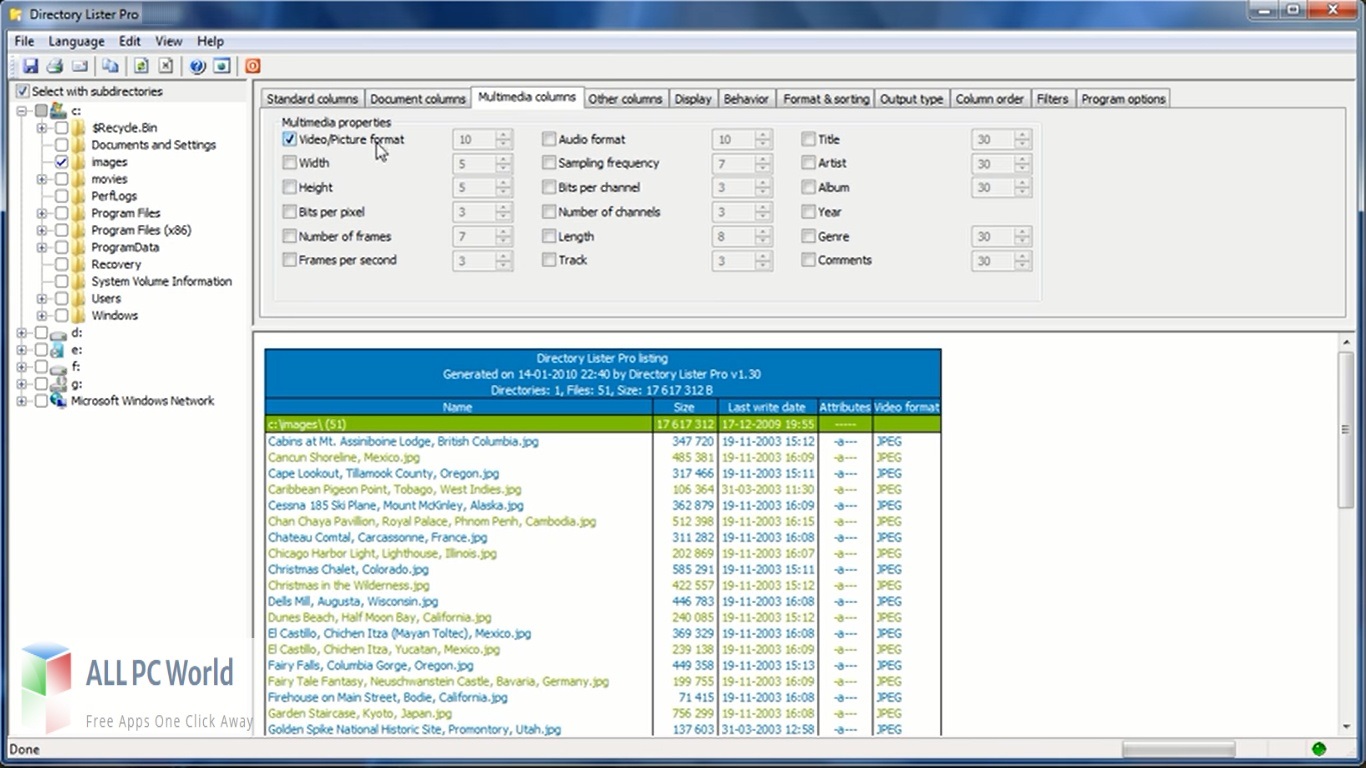Expand the Microsoft Windows Network node

pyautogui.click(x=22, y=401)
